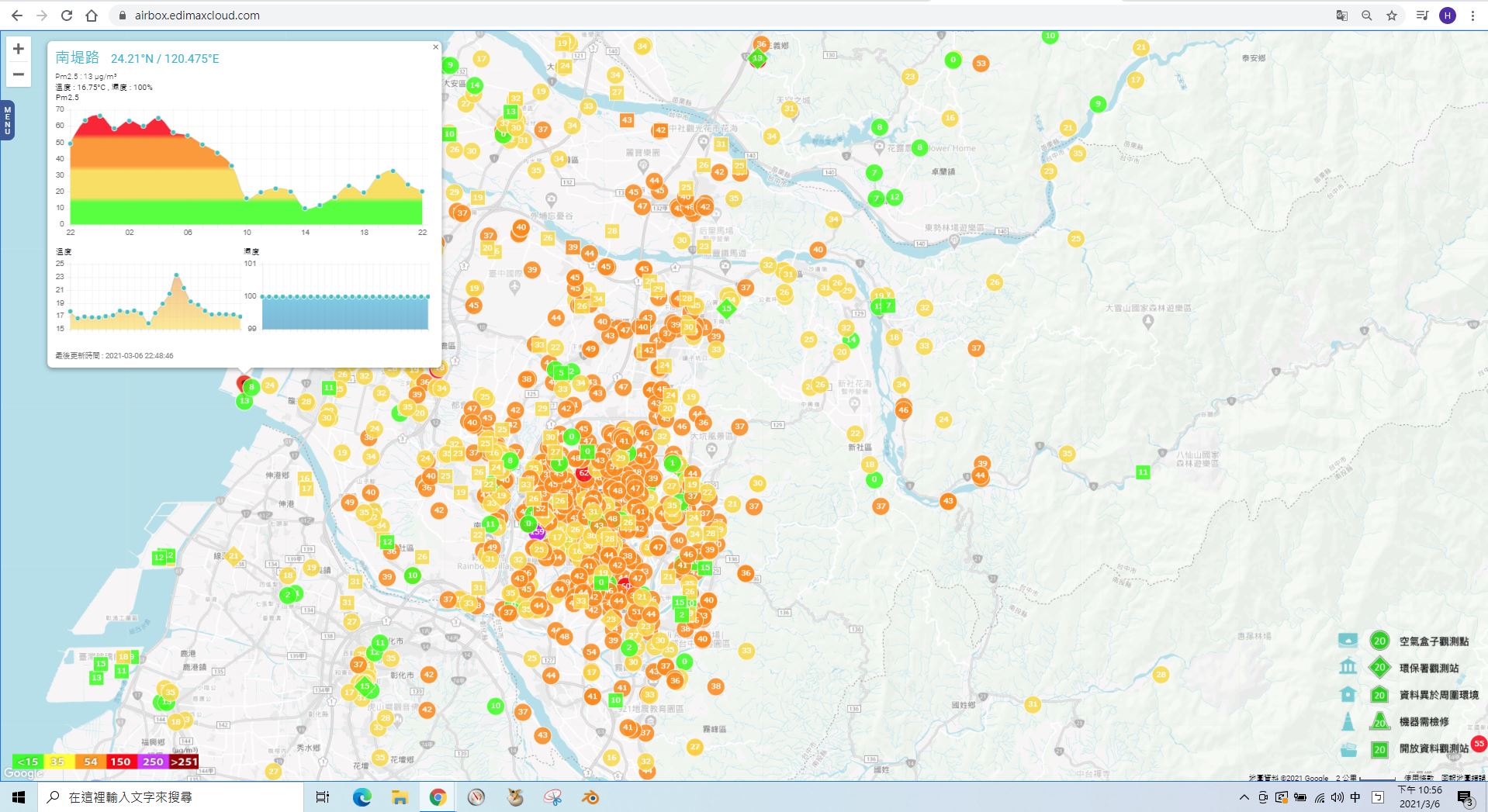This screenshot has width=1488, height=812.
Task: Open the 使用條款 terms link
Action: tap(1418, 777)
